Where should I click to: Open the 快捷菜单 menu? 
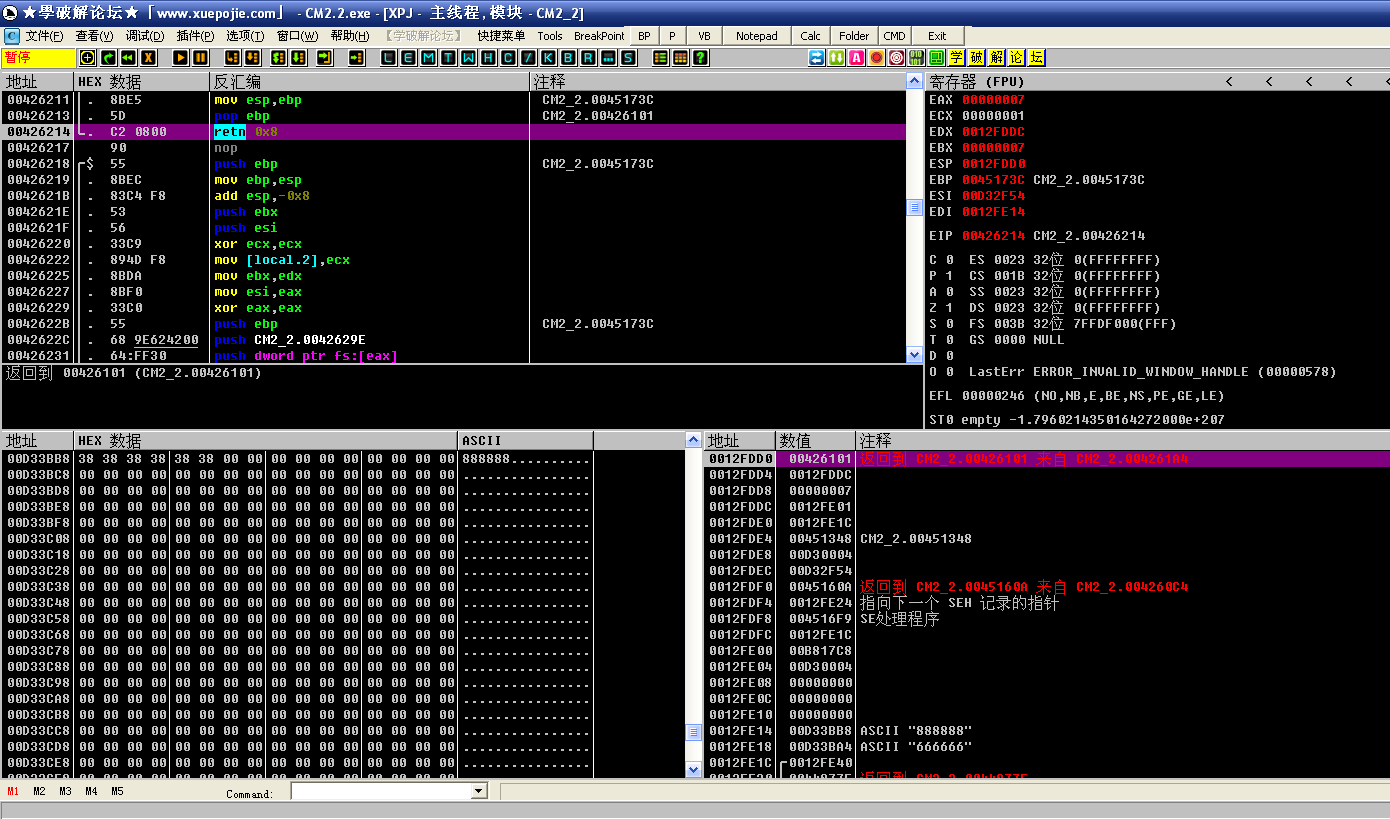pyautogui.click(x=501, y=35)
